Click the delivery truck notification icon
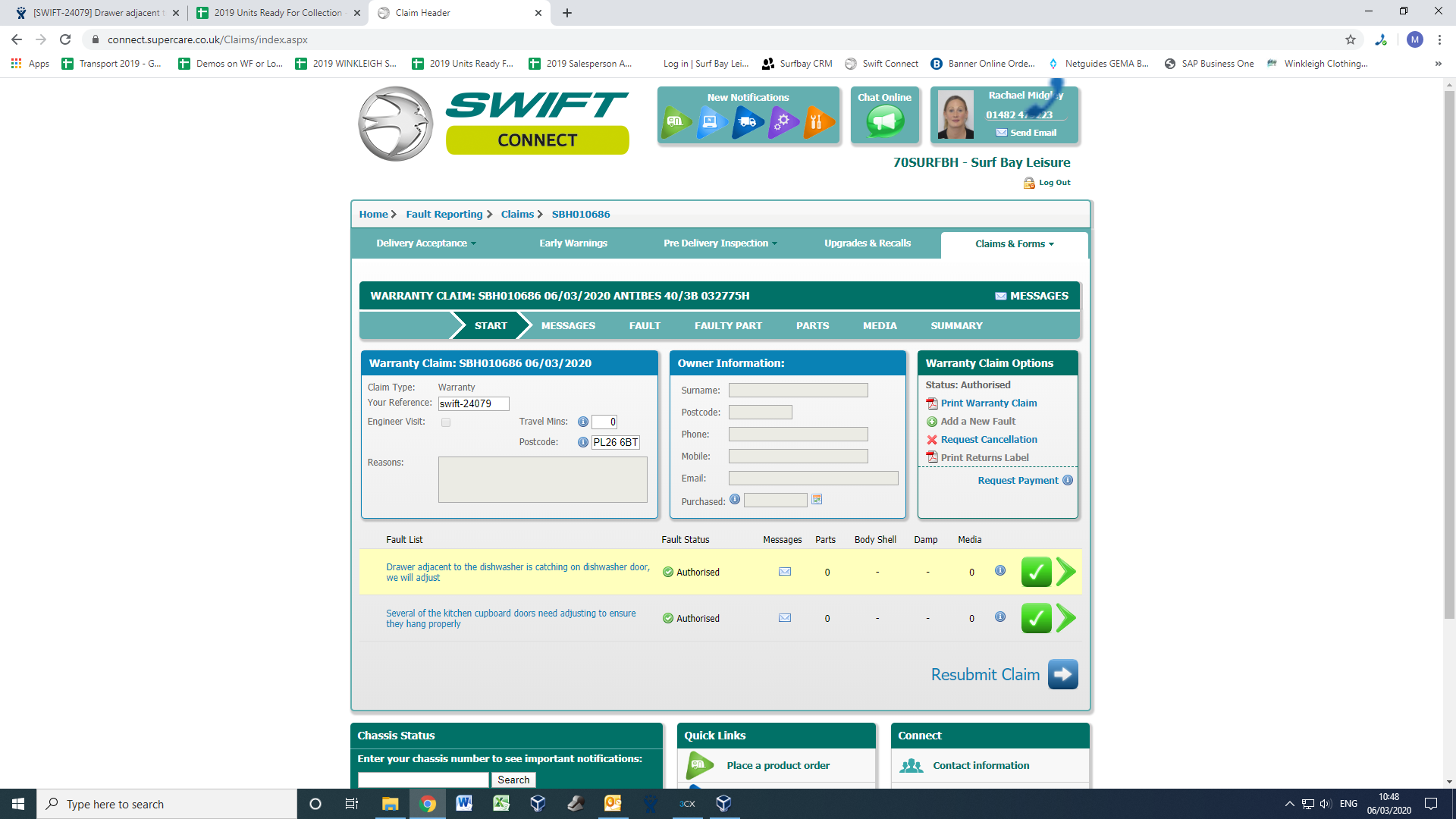The height and width of the screenshot is (819, 1456). click(747, 122)
